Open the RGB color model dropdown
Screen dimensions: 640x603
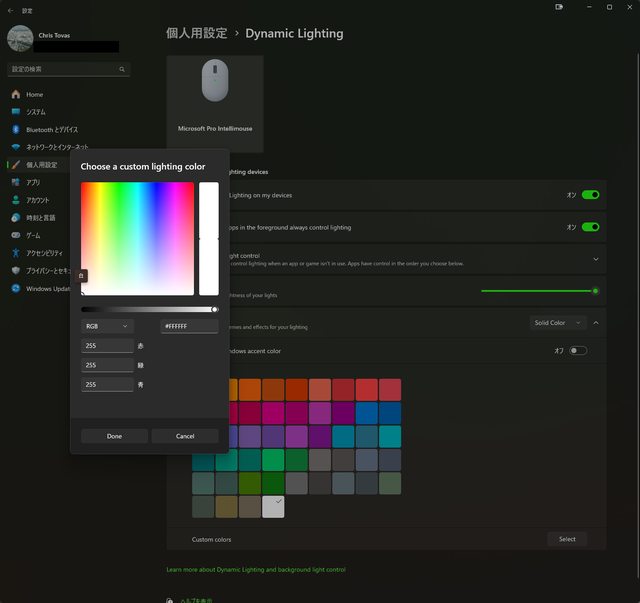(x=107, y=326)
